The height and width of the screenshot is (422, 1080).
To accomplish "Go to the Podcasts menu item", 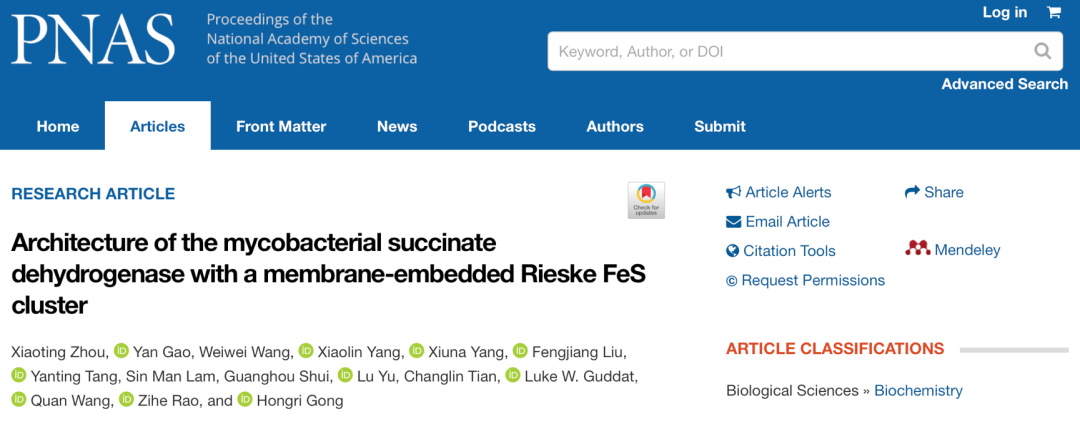I will 501,127.
